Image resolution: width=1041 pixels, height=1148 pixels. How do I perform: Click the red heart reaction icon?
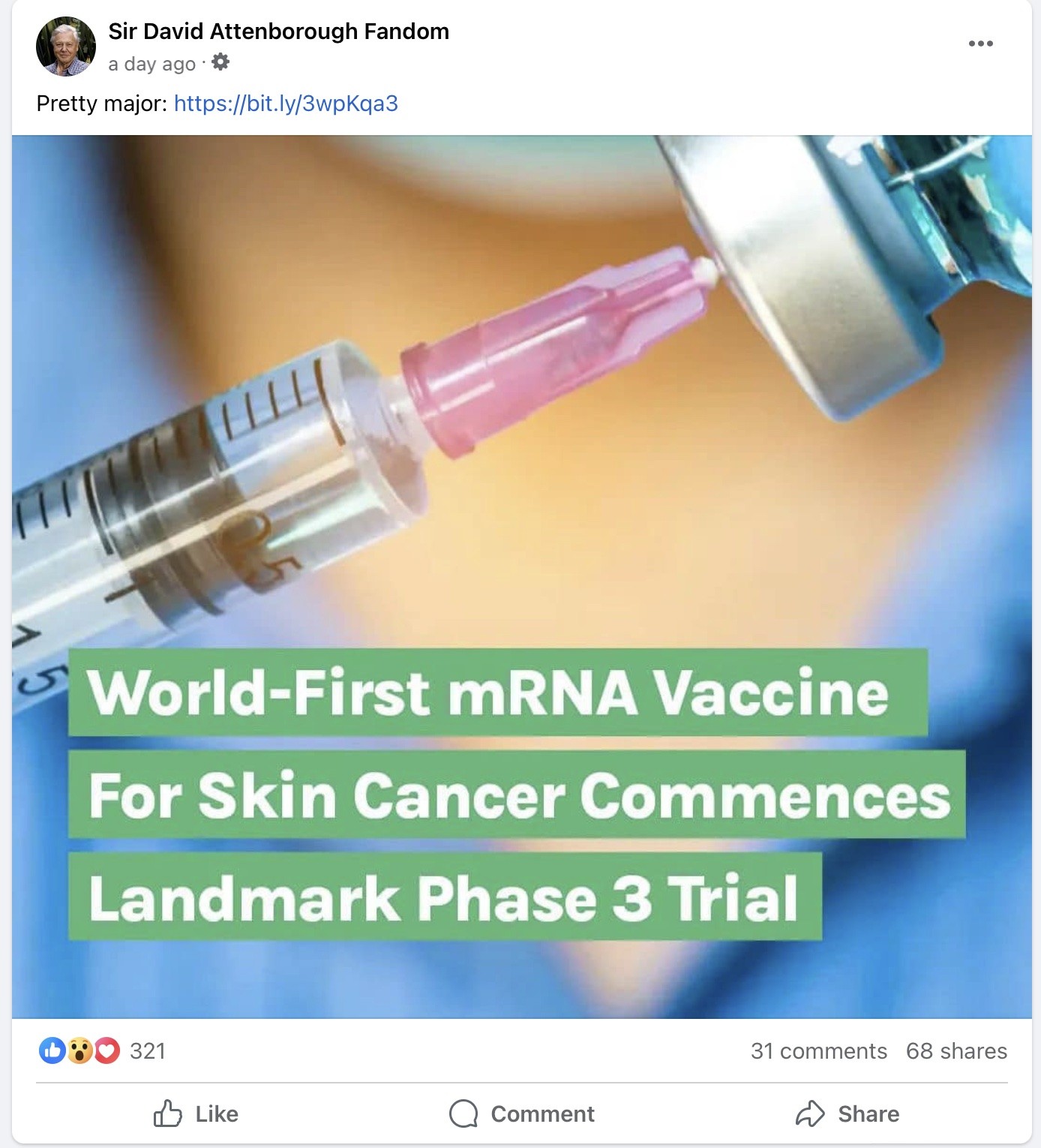[106, 1050]
